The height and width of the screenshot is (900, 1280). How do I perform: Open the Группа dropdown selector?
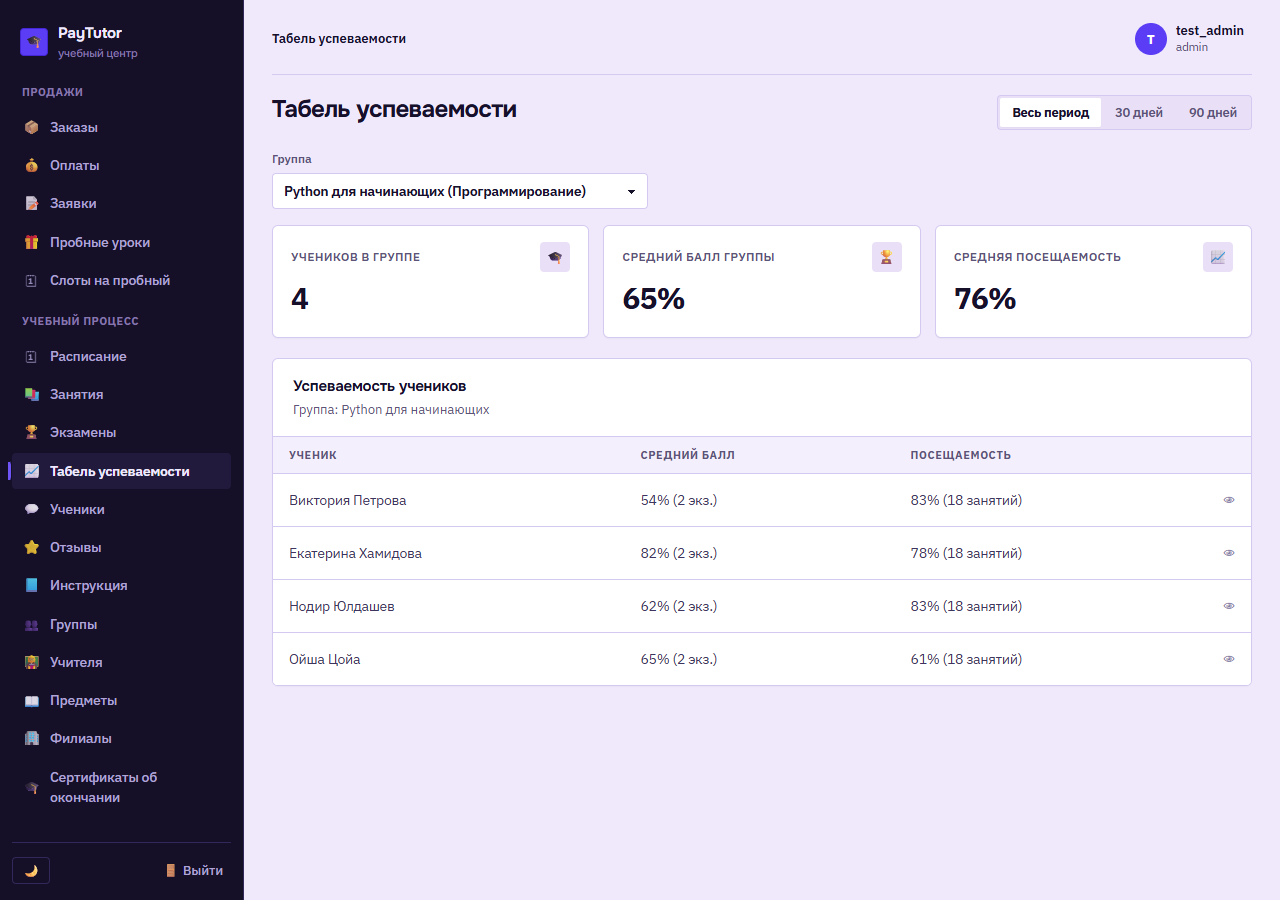click(x=460, y=191)
